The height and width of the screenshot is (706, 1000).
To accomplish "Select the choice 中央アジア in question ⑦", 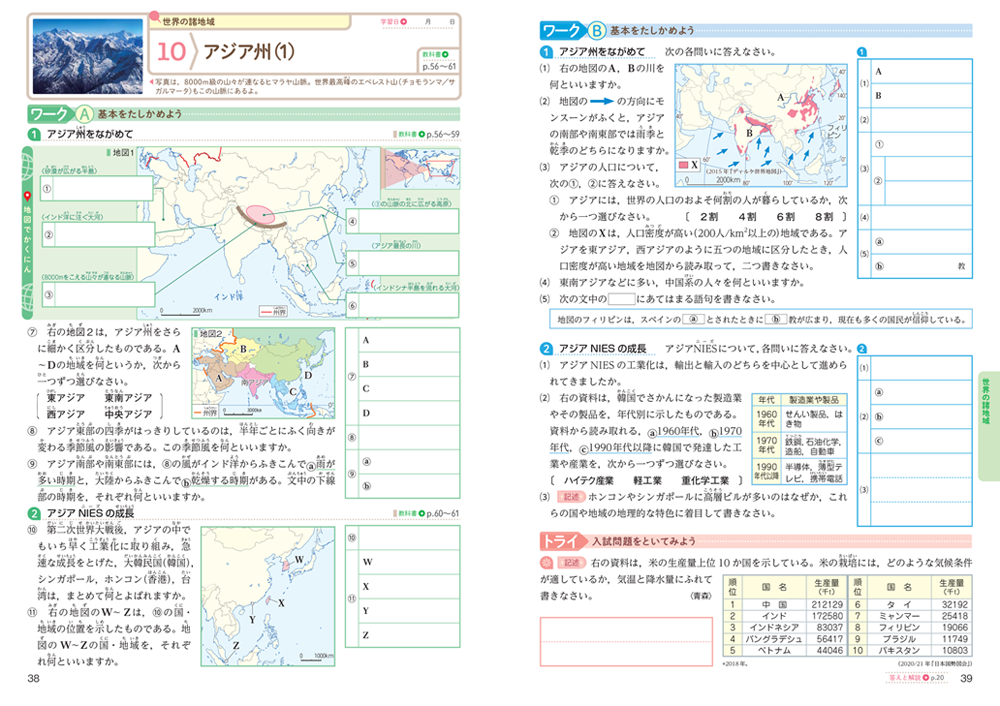I will pos(128,414).
